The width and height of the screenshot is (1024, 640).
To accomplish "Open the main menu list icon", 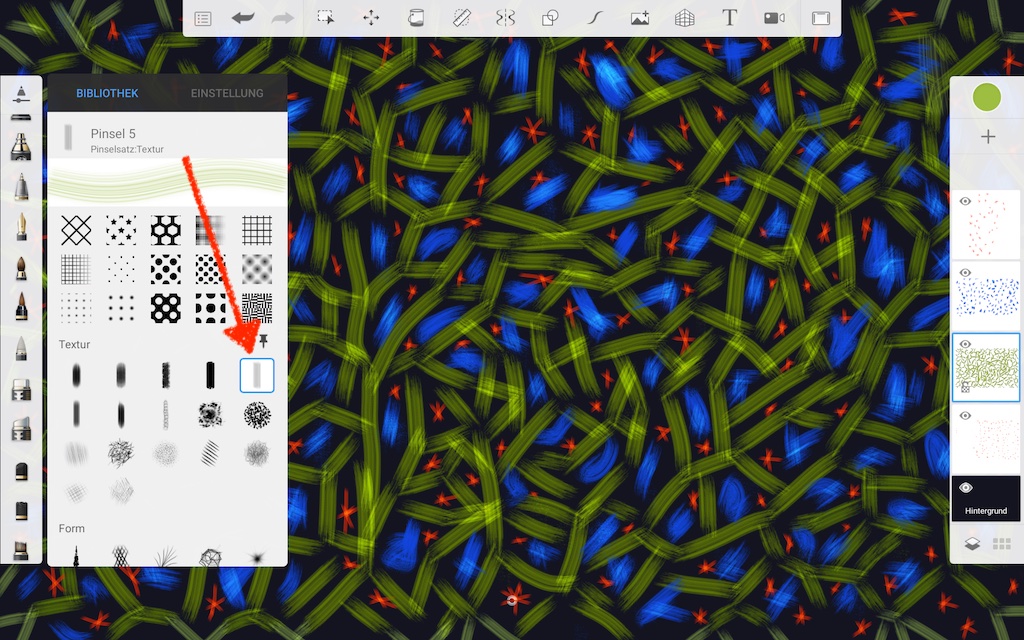I will click(202, 18).
